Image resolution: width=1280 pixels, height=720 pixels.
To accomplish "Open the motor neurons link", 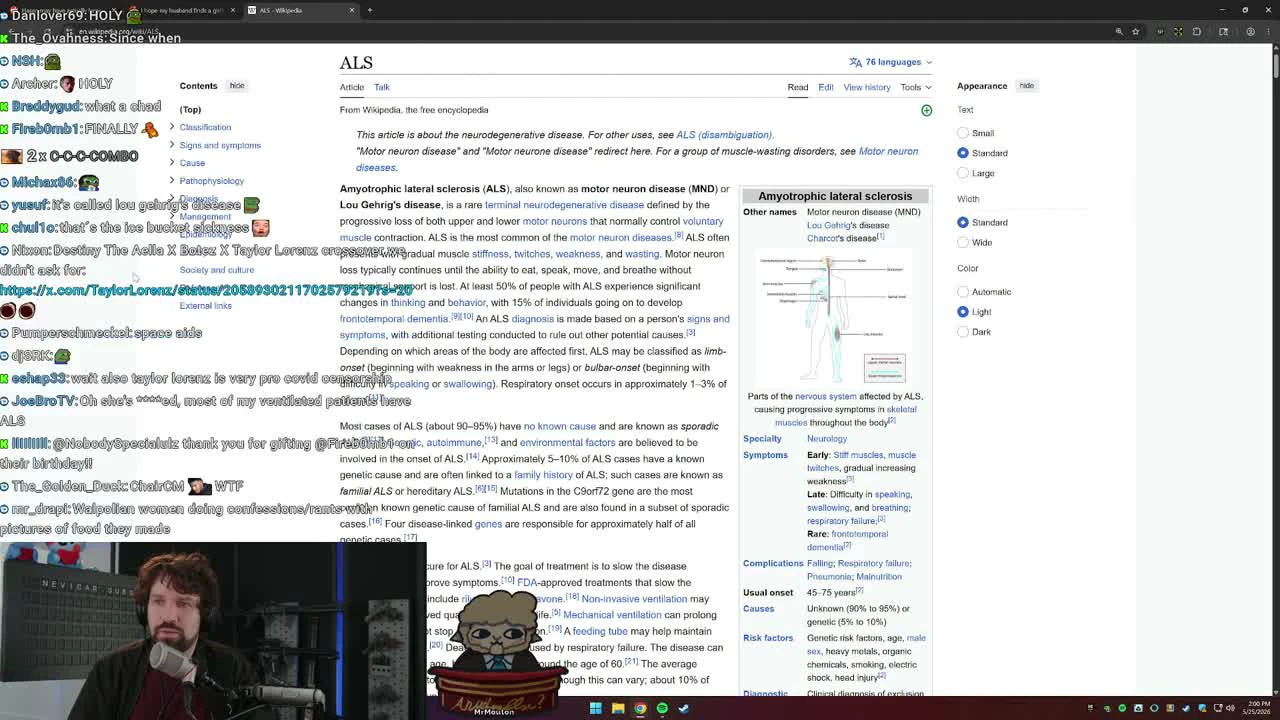I will click(554, 221).
